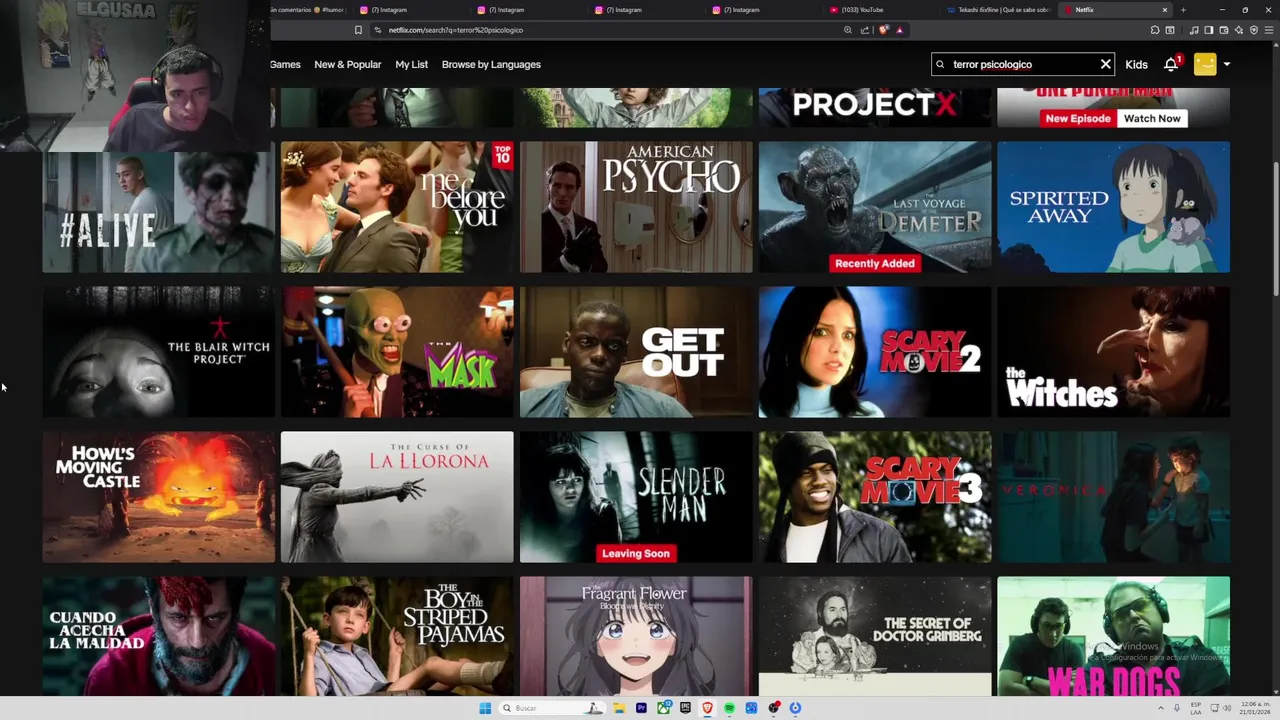Open Windows Start menu
This screenshot has width=1280, height=720.
(485, 708)
